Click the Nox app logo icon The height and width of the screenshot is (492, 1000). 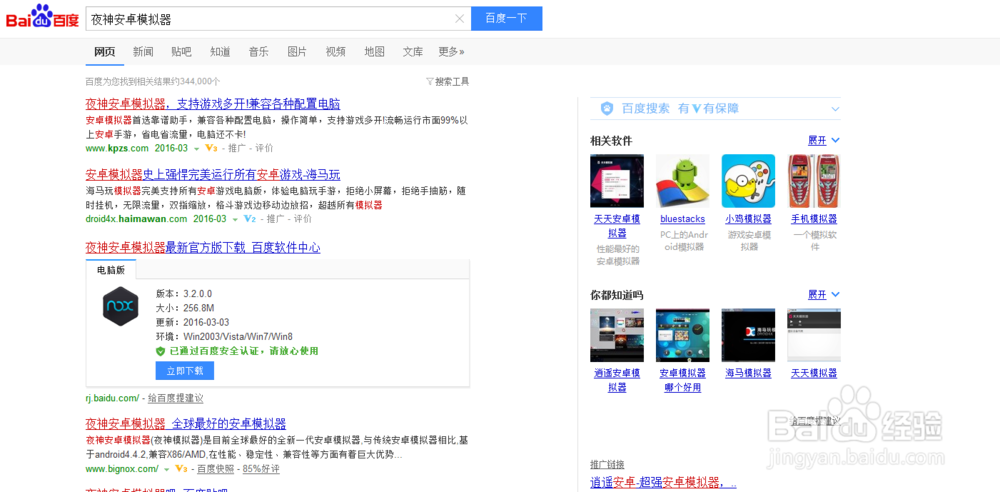[121, 306]
